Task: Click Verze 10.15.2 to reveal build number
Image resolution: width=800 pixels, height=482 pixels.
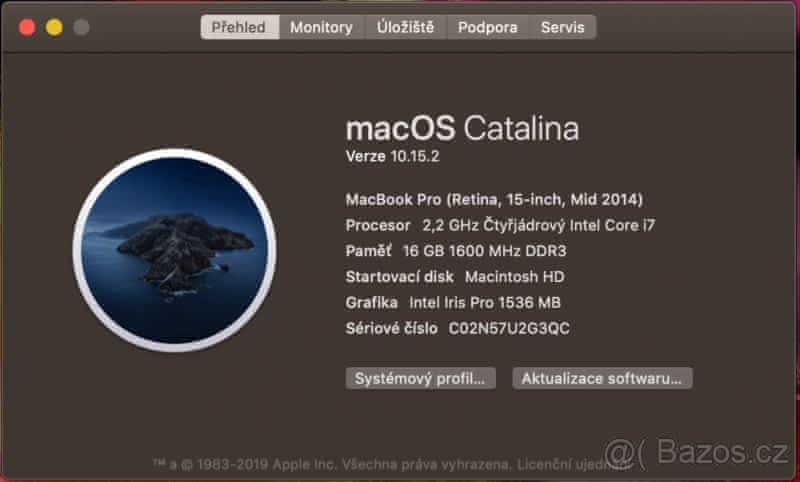Action: [x=392, y=156]
